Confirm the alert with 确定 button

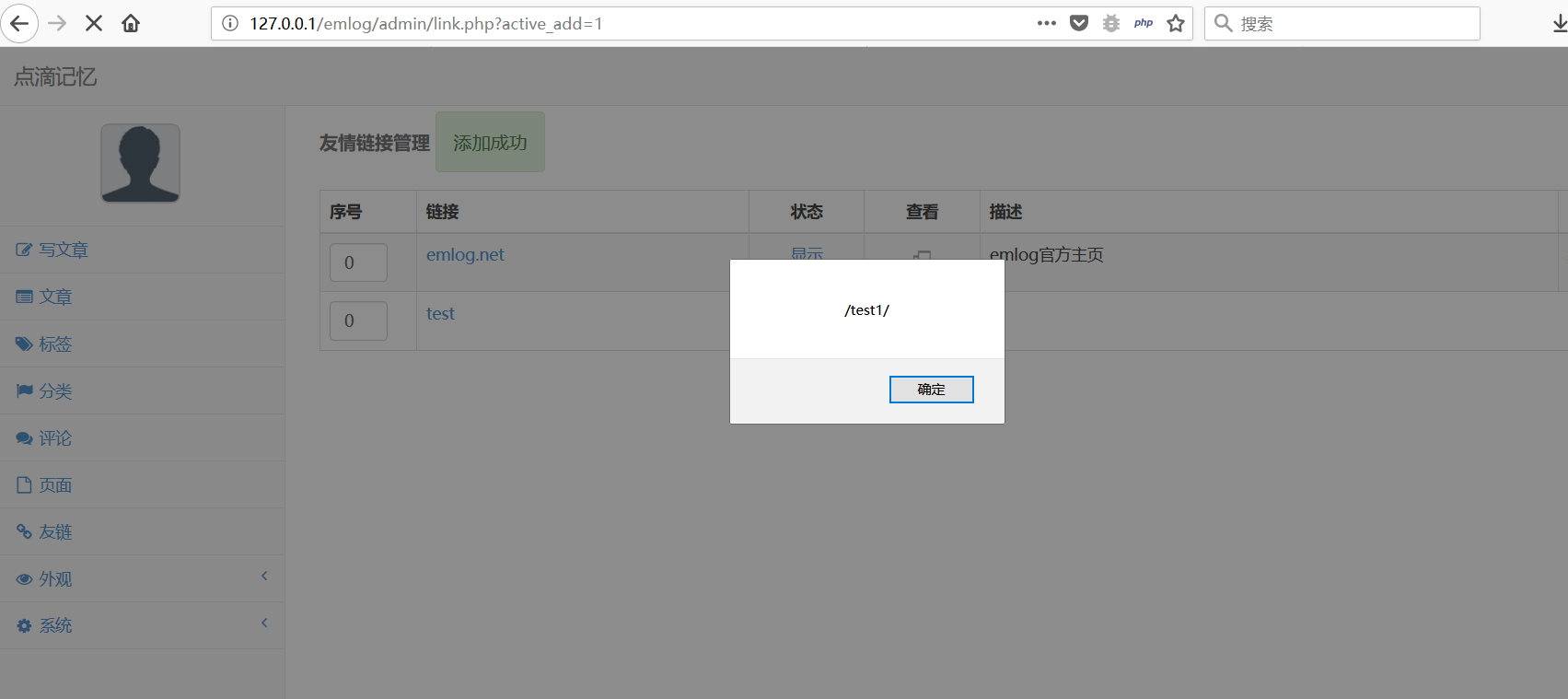[931, 390]
